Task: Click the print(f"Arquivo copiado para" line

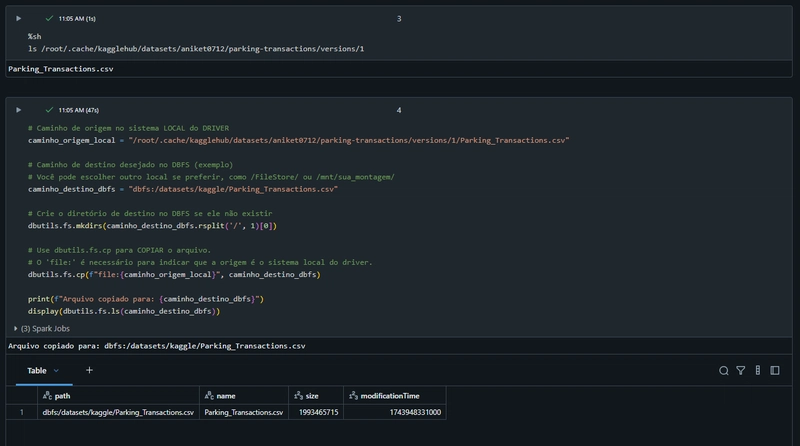Action: (x=146, y=299)
